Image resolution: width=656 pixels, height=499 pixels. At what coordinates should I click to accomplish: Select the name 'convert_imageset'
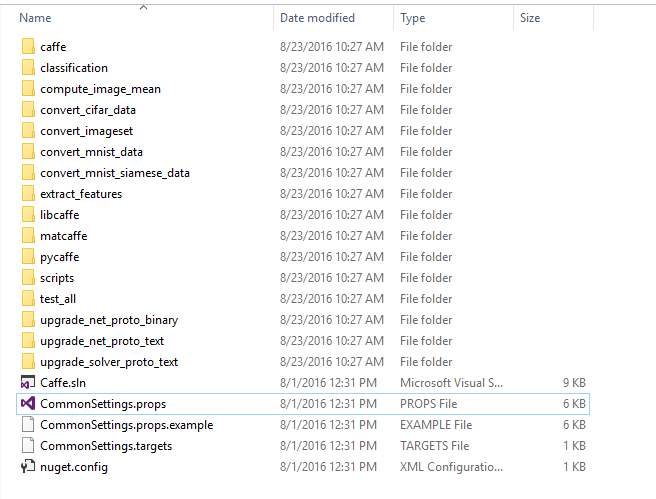pos(87,131)
